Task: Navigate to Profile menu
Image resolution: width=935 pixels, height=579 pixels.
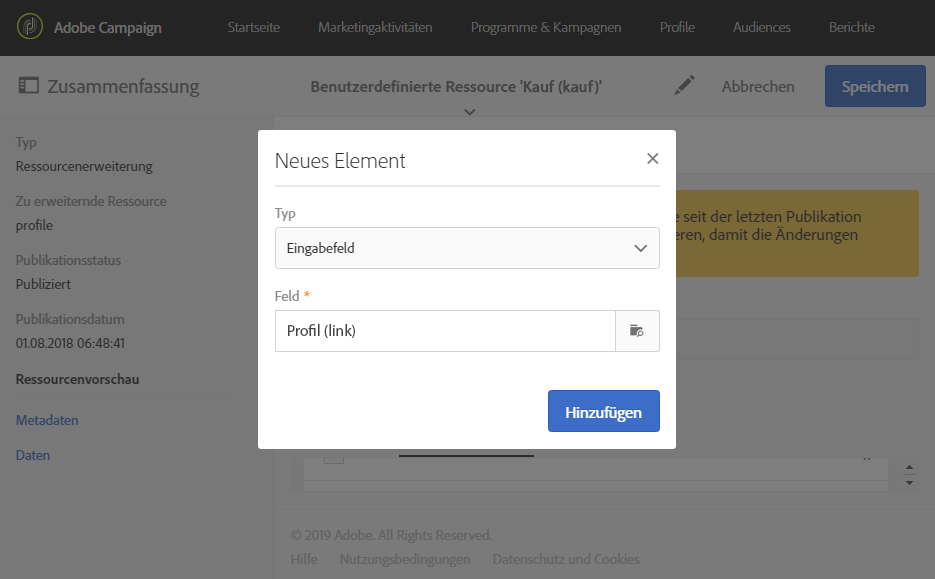Action: point(677,27)
